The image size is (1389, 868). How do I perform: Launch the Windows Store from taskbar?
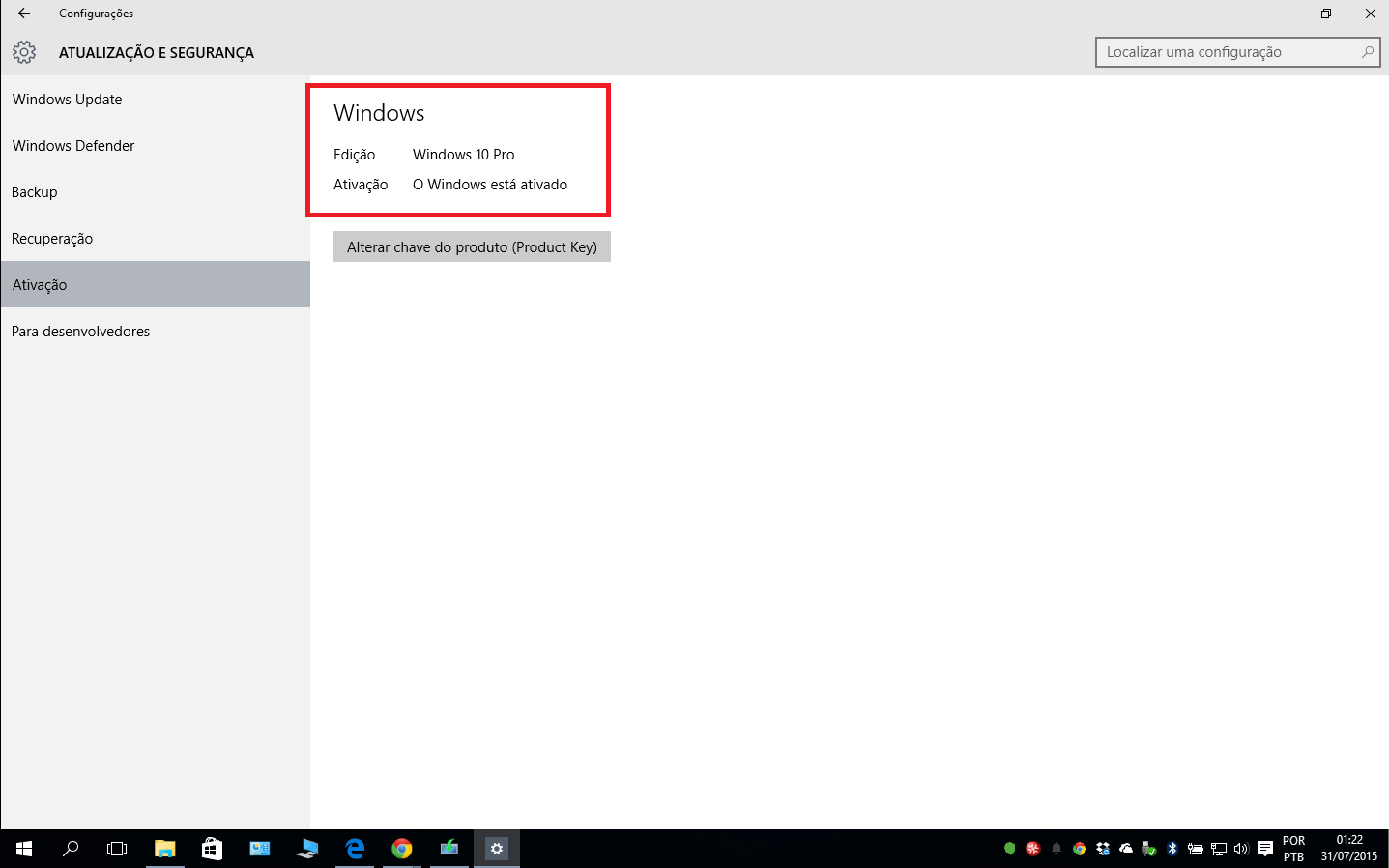click(x=212, y=849)
